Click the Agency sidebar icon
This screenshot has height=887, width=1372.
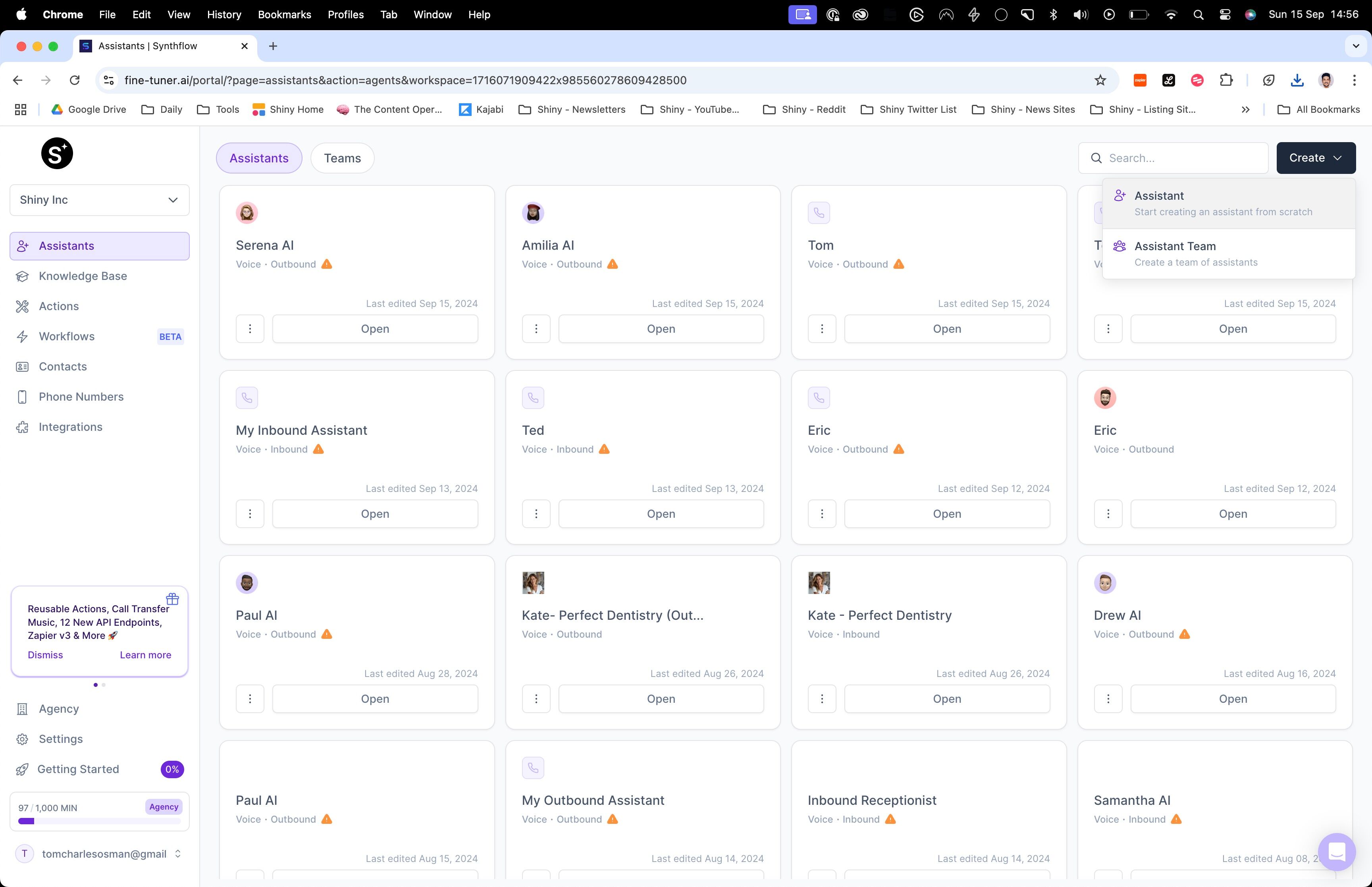pos(22,708)
